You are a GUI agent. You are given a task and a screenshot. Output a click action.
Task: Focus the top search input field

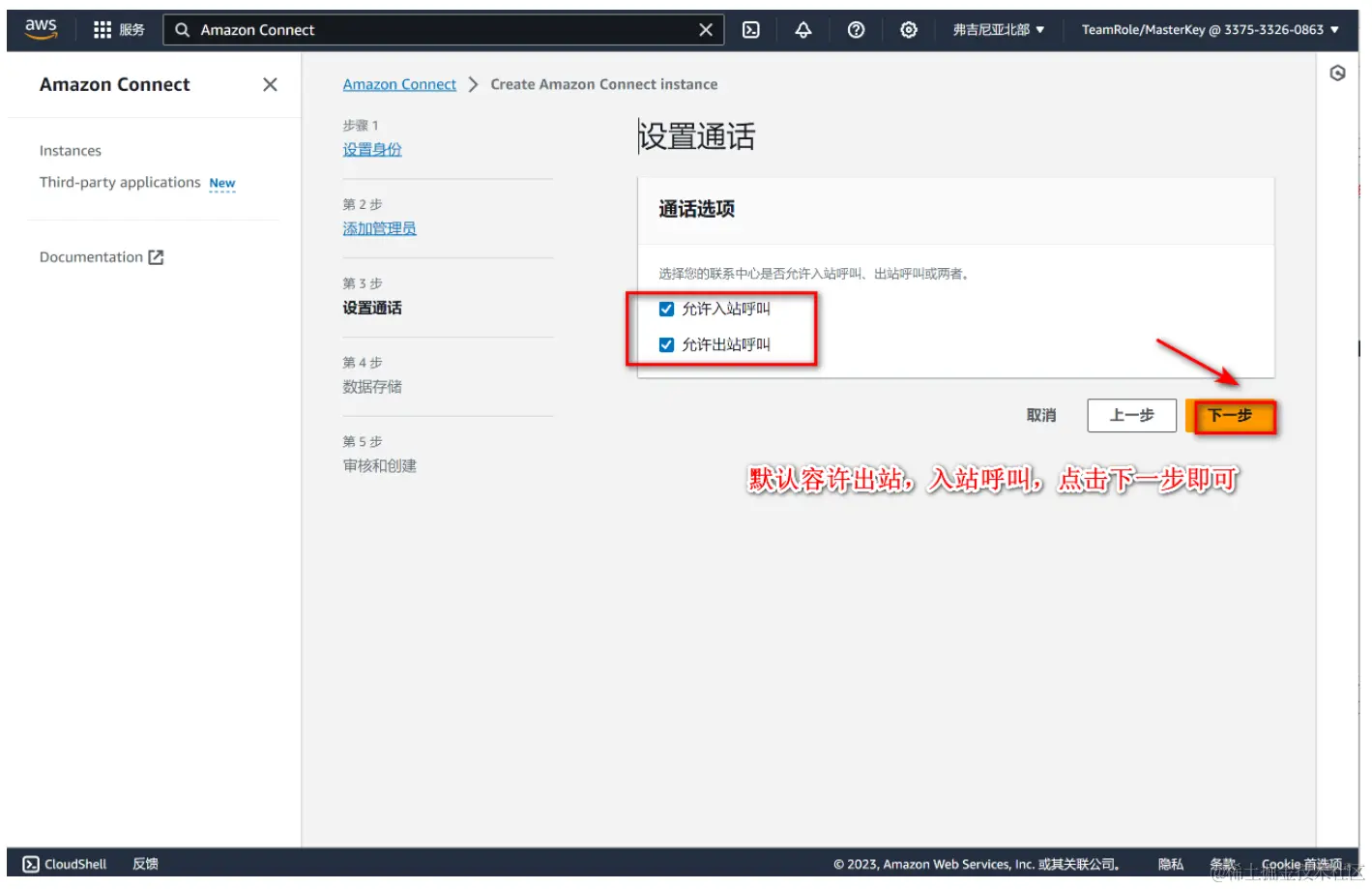445,30
